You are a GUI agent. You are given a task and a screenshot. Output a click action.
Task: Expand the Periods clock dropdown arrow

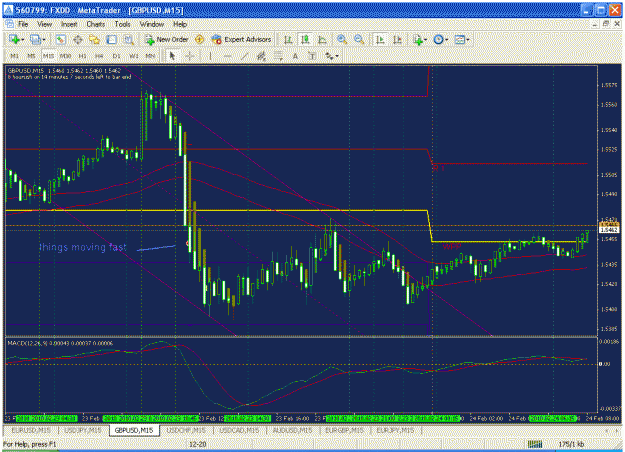447,39
